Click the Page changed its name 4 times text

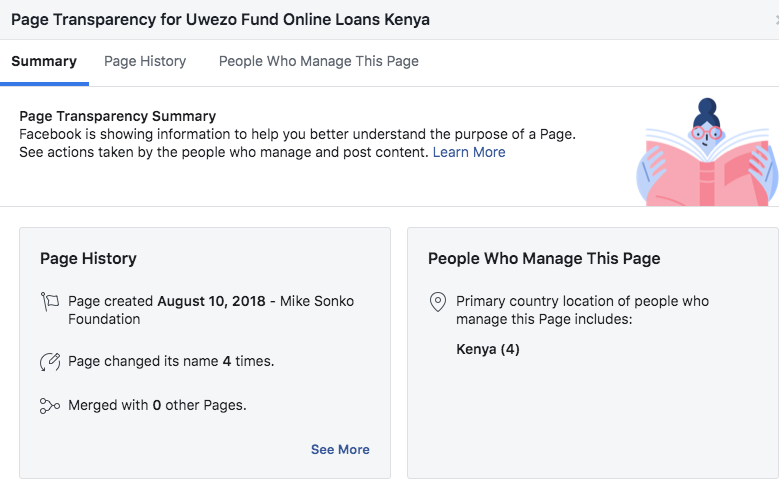coord(171,361)
